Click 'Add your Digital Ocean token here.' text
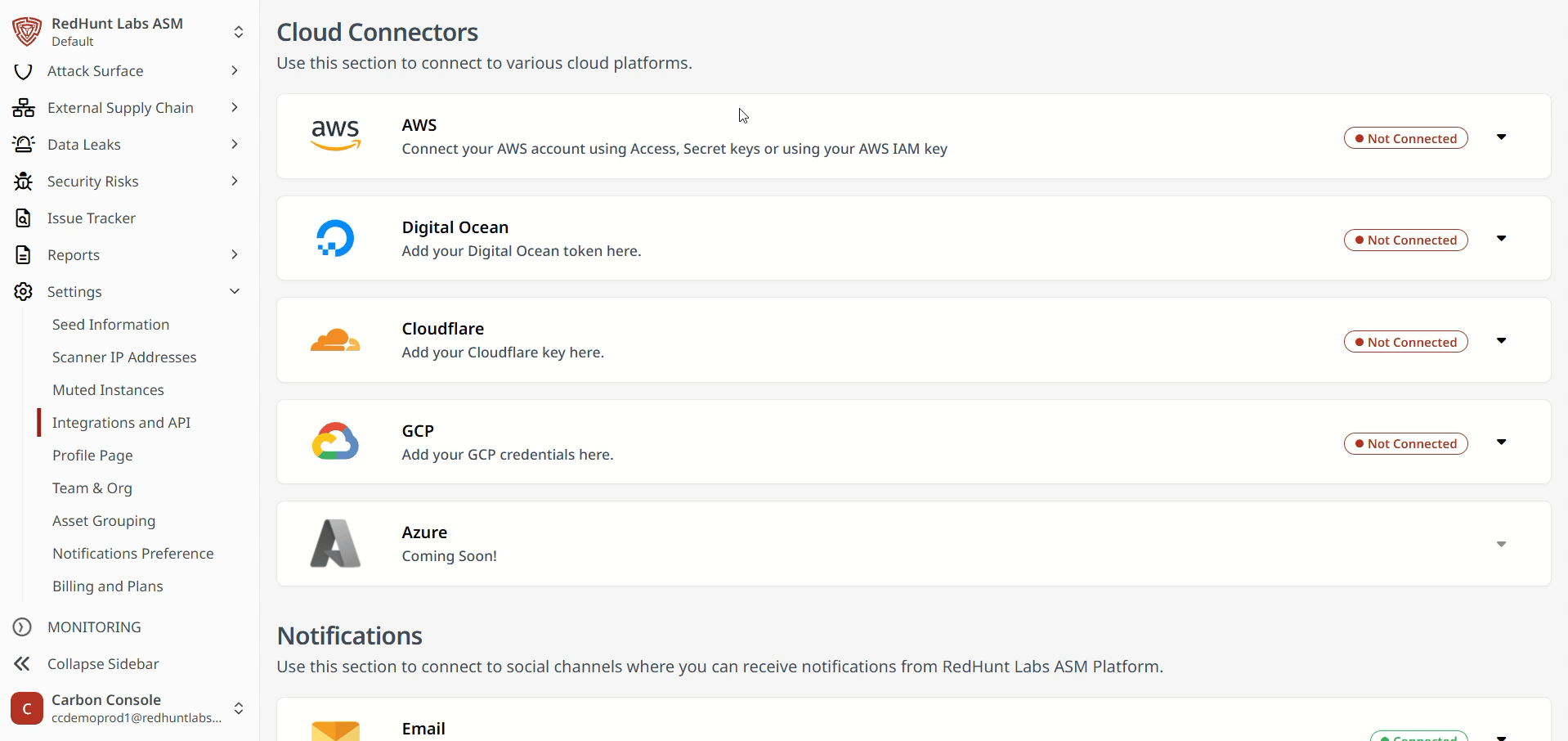Screen dimensions: 1568x741 click(x=522, y=251)
